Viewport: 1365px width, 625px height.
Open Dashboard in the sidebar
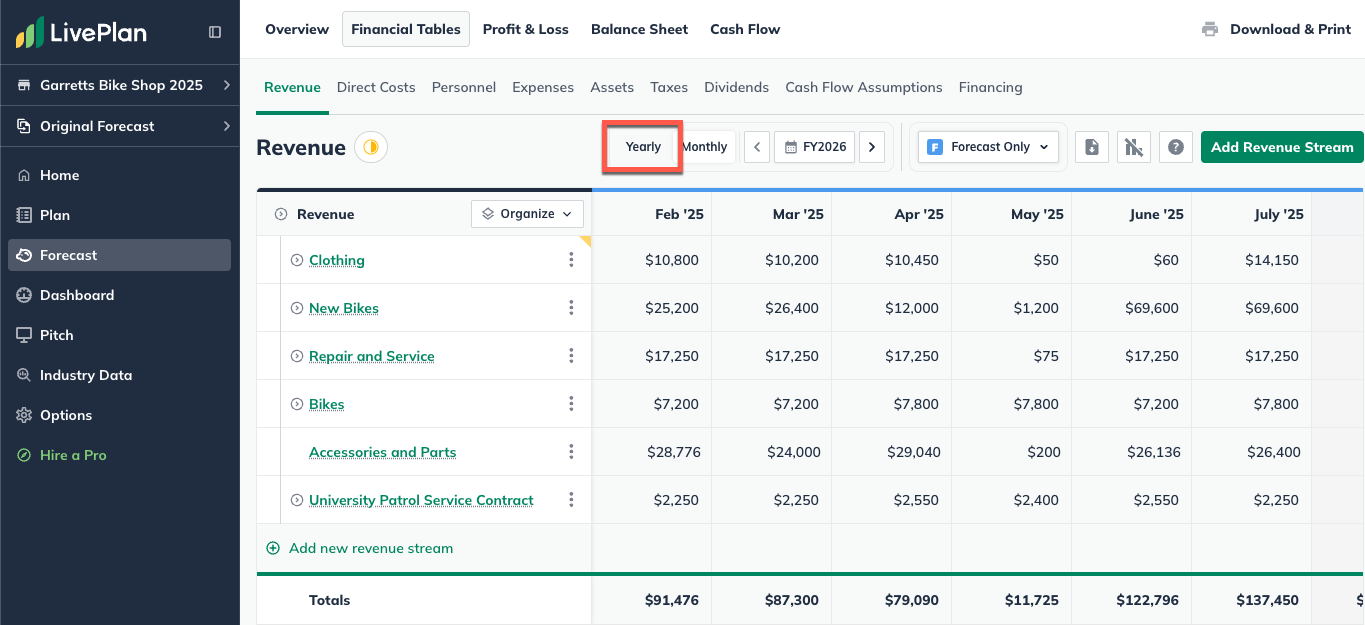point(119,295)
